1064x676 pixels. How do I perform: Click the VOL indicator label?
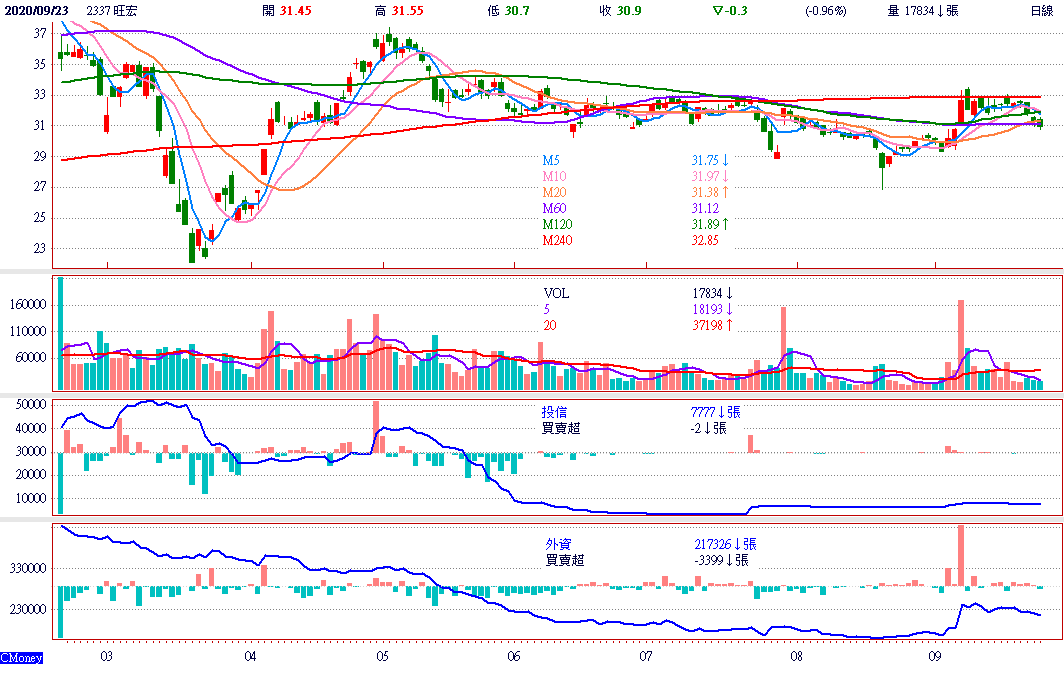556,294
